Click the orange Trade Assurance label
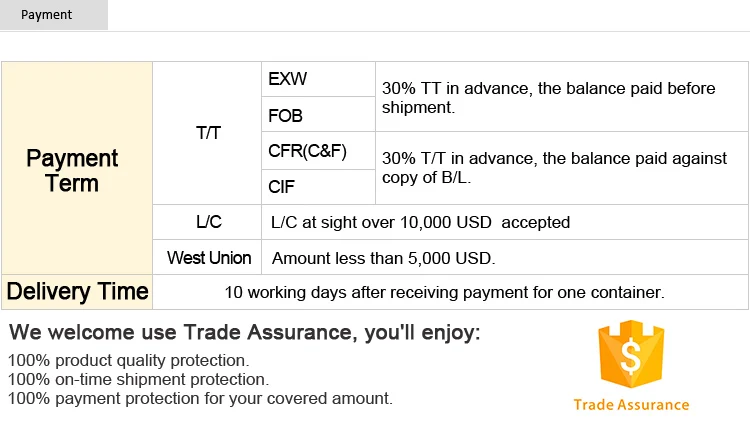750x433 pixels. point(631,405)
